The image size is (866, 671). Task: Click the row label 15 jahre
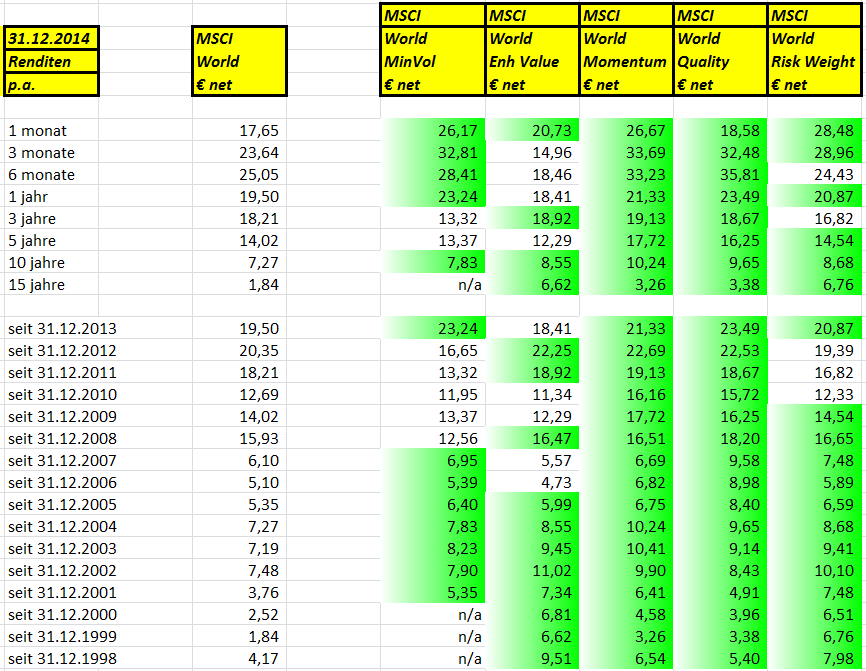(x=36, y=285)
